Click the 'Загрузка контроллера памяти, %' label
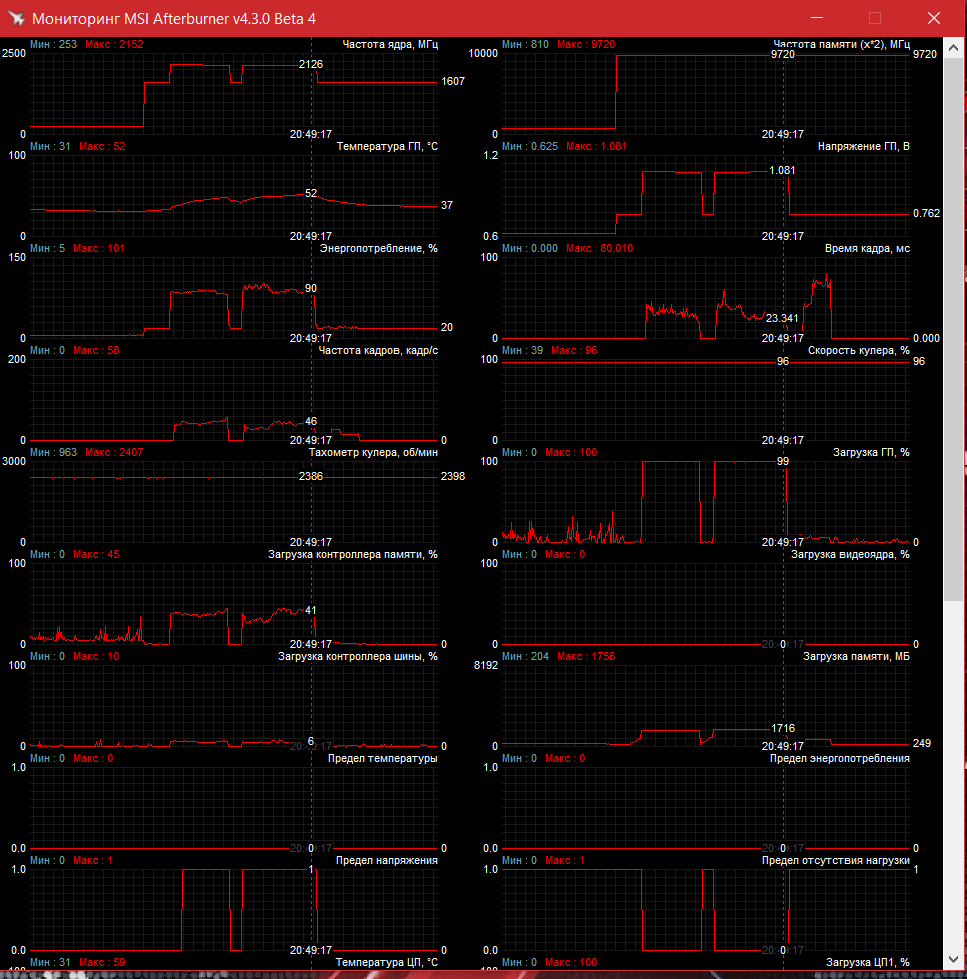The image size is (967, 979). coord(353,554)
